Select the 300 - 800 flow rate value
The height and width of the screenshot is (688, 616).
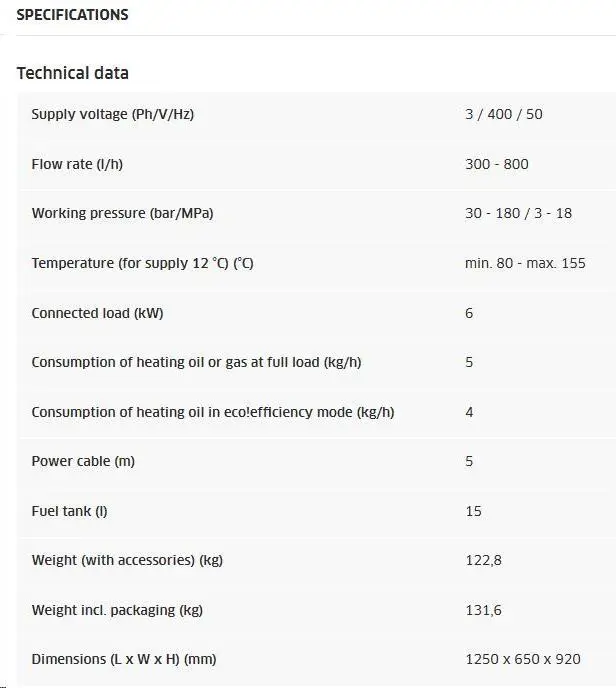497,164
